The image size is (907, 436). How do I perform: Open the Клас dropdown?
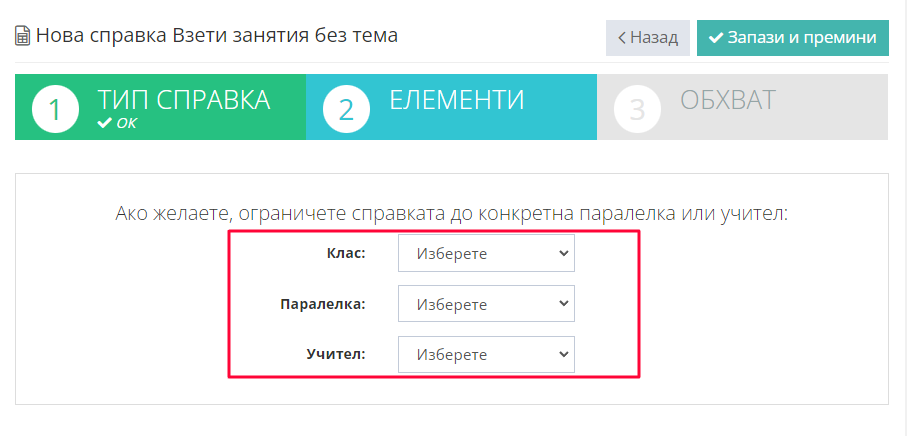pos(486,253)
